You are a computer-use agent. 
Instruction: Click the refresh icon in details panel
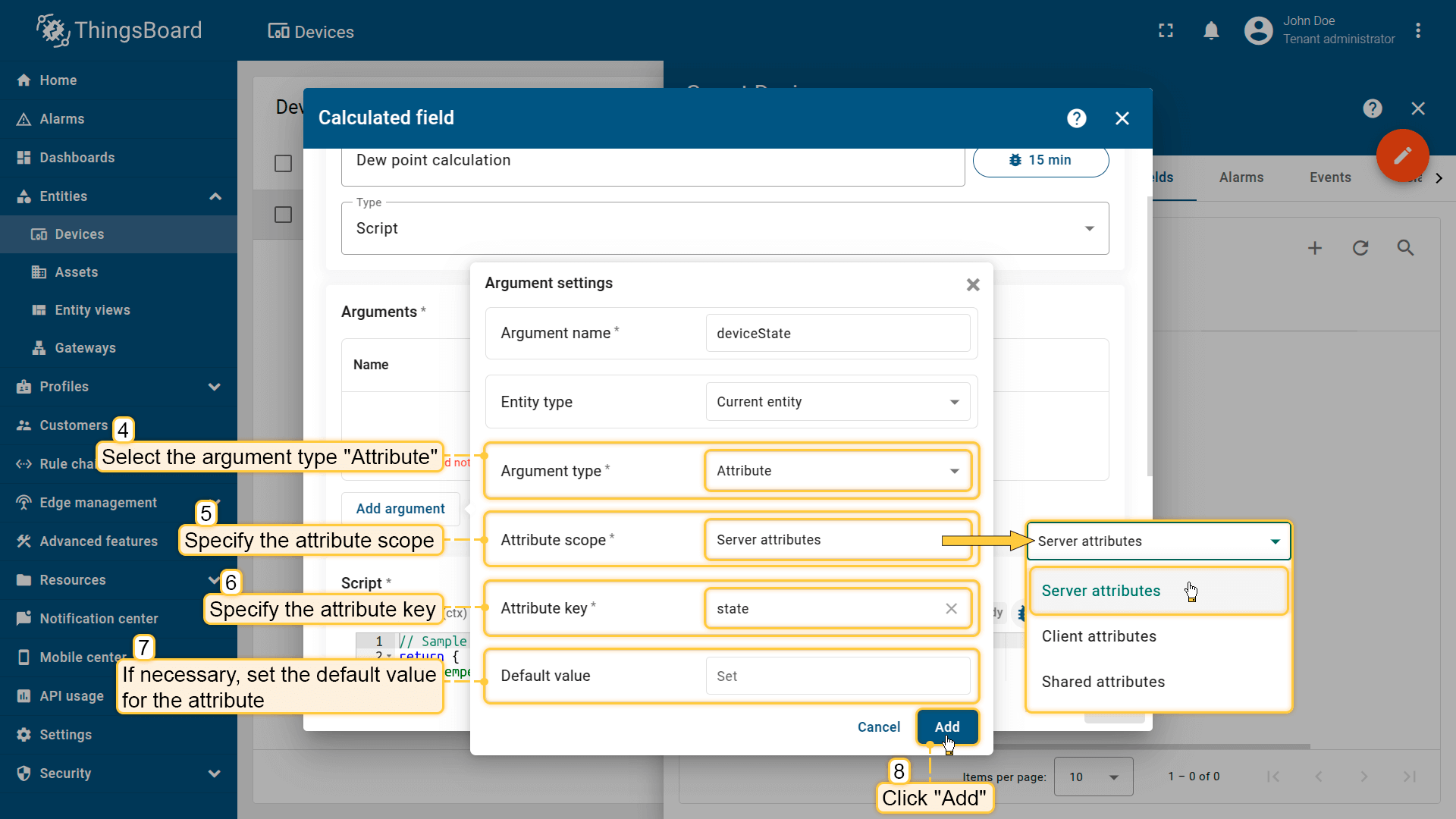click(1360, 248)
